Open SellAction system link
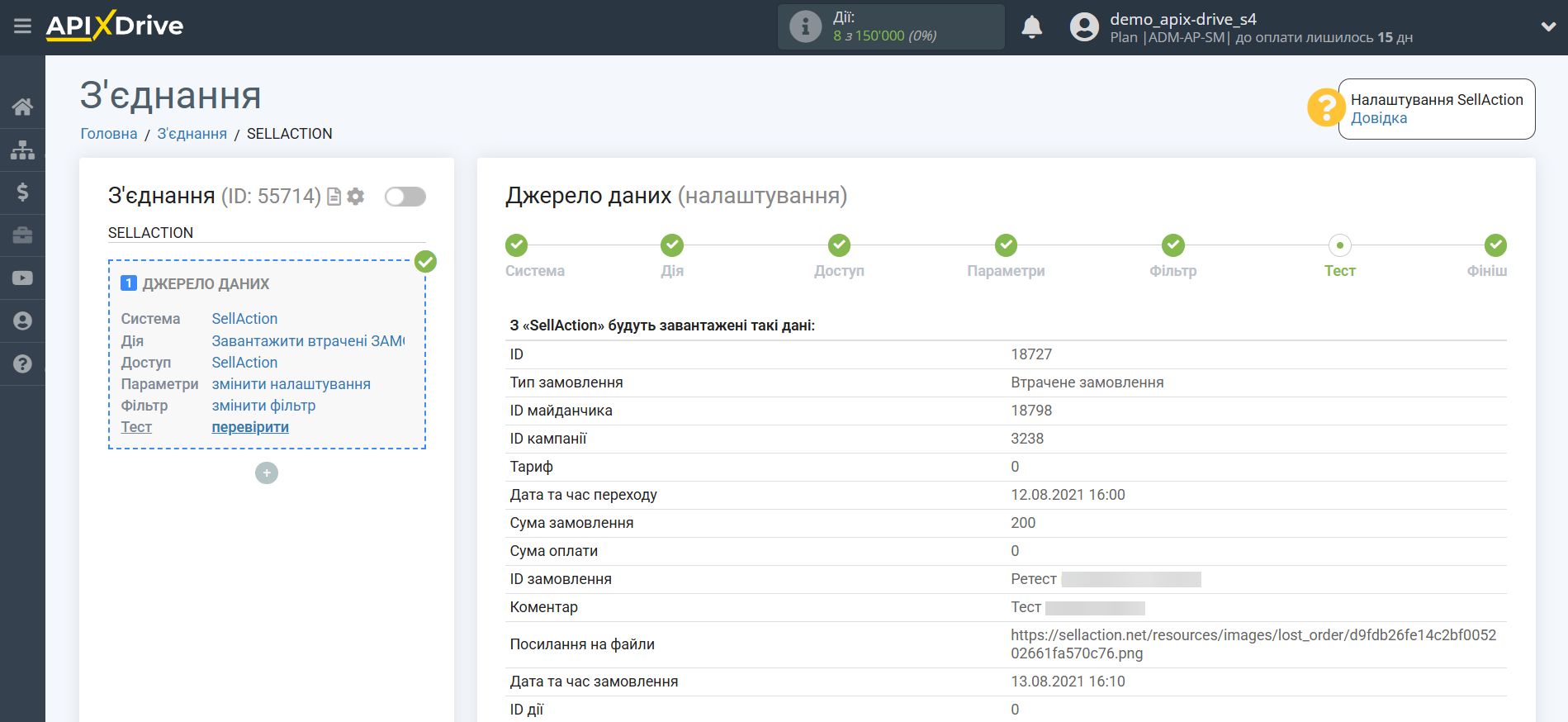The image size is (1568, 722). tap(244, 319)
